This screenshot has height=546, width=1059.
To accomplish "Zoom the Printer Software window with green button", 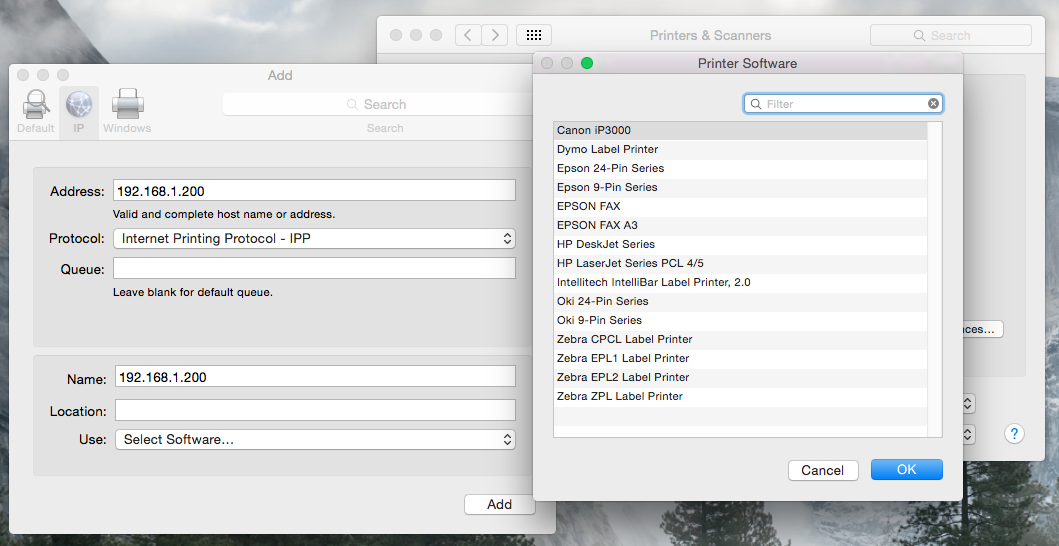I will (587, 63).
